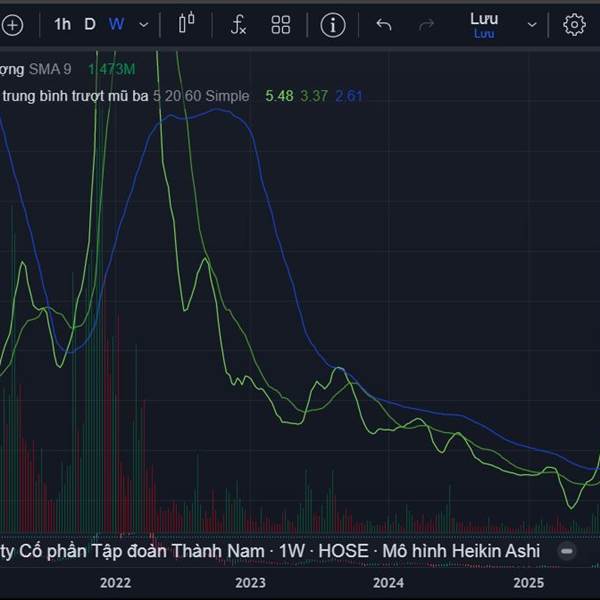600x600 pixels.
Task: Open the symbol info circle icon
Action: coord(333,25)
